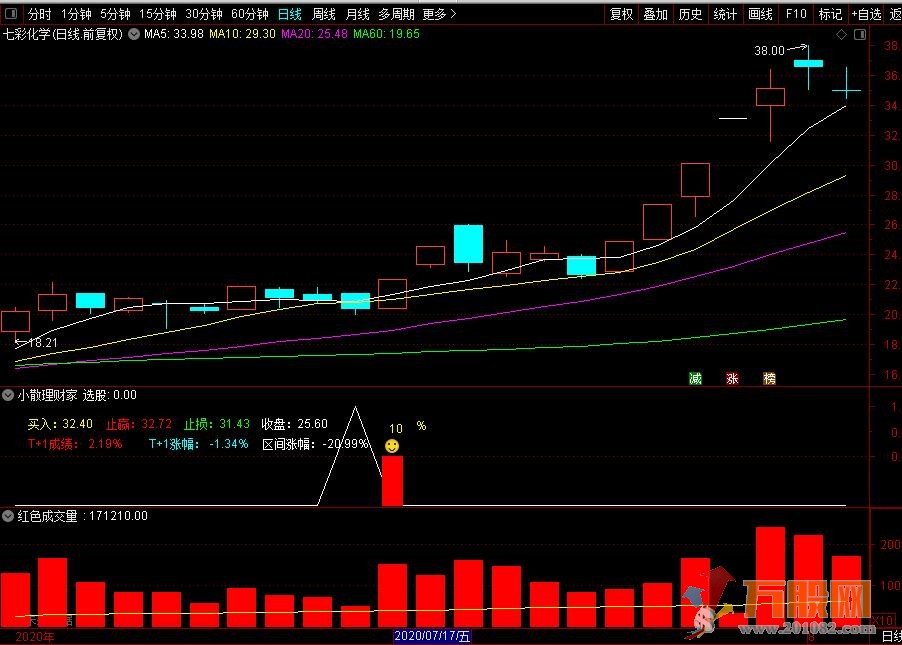Click the diamond icon at chart top-right
902x645 pixels.
pos(841,35)
